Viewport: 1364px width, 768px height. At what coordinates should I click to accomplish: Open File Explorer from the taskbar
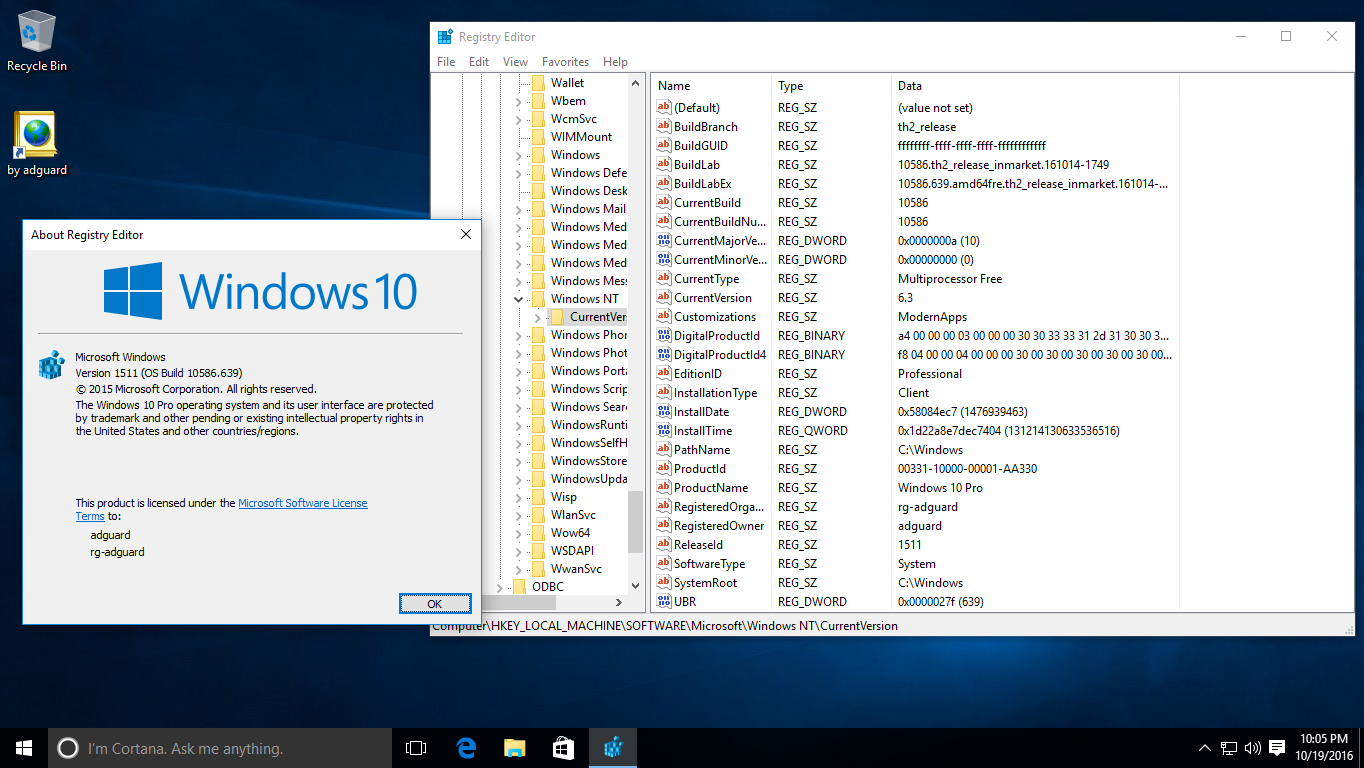(514, 748)
